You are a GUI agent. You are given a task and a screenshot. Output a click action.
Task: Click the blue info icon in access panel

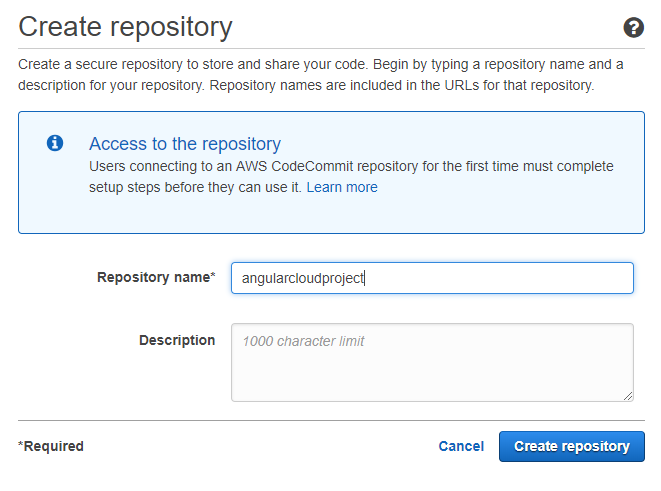pos(56,143)
